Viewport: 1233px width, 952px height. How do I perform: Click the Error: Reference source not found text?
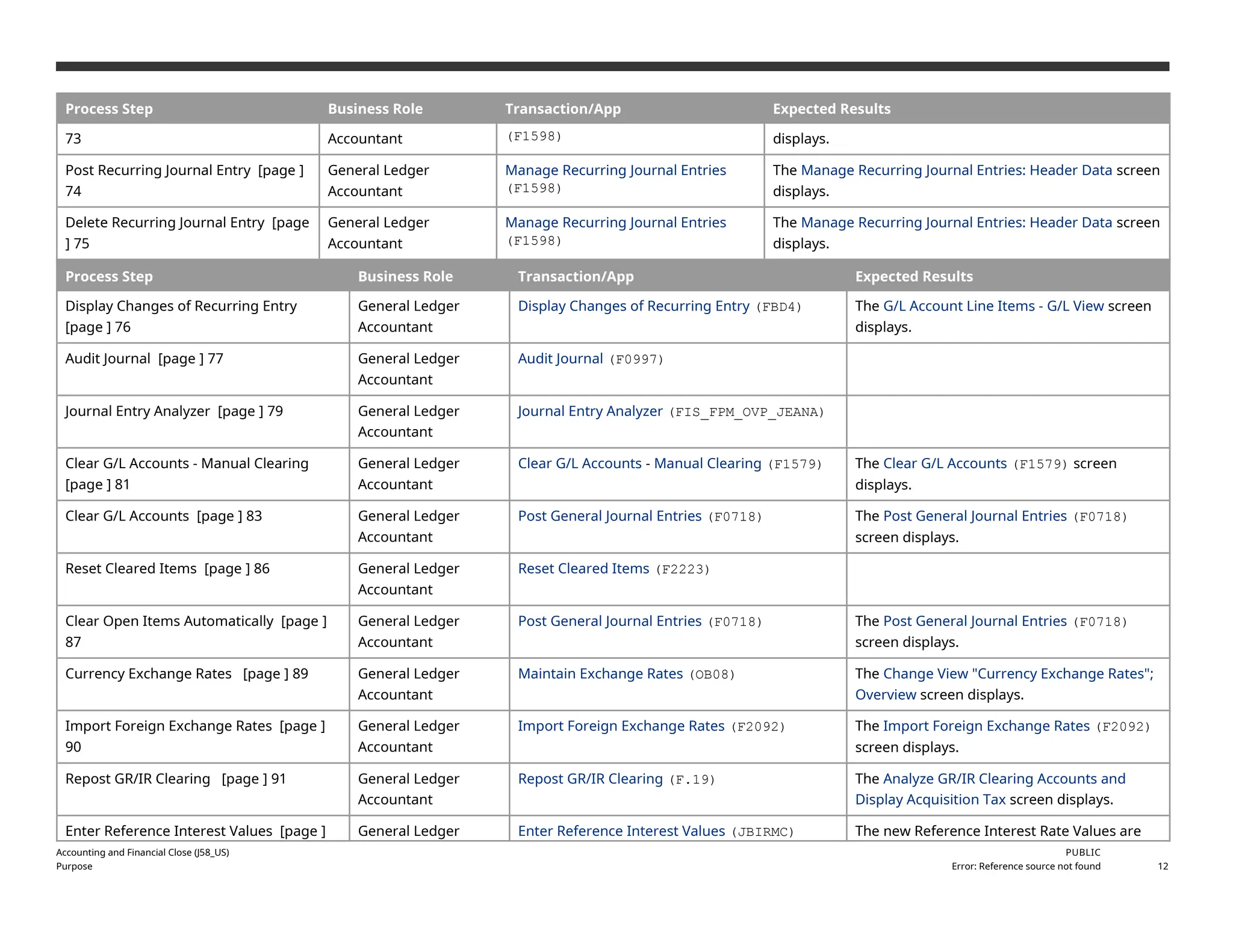pyautogui.click(x=1025, y=867)
